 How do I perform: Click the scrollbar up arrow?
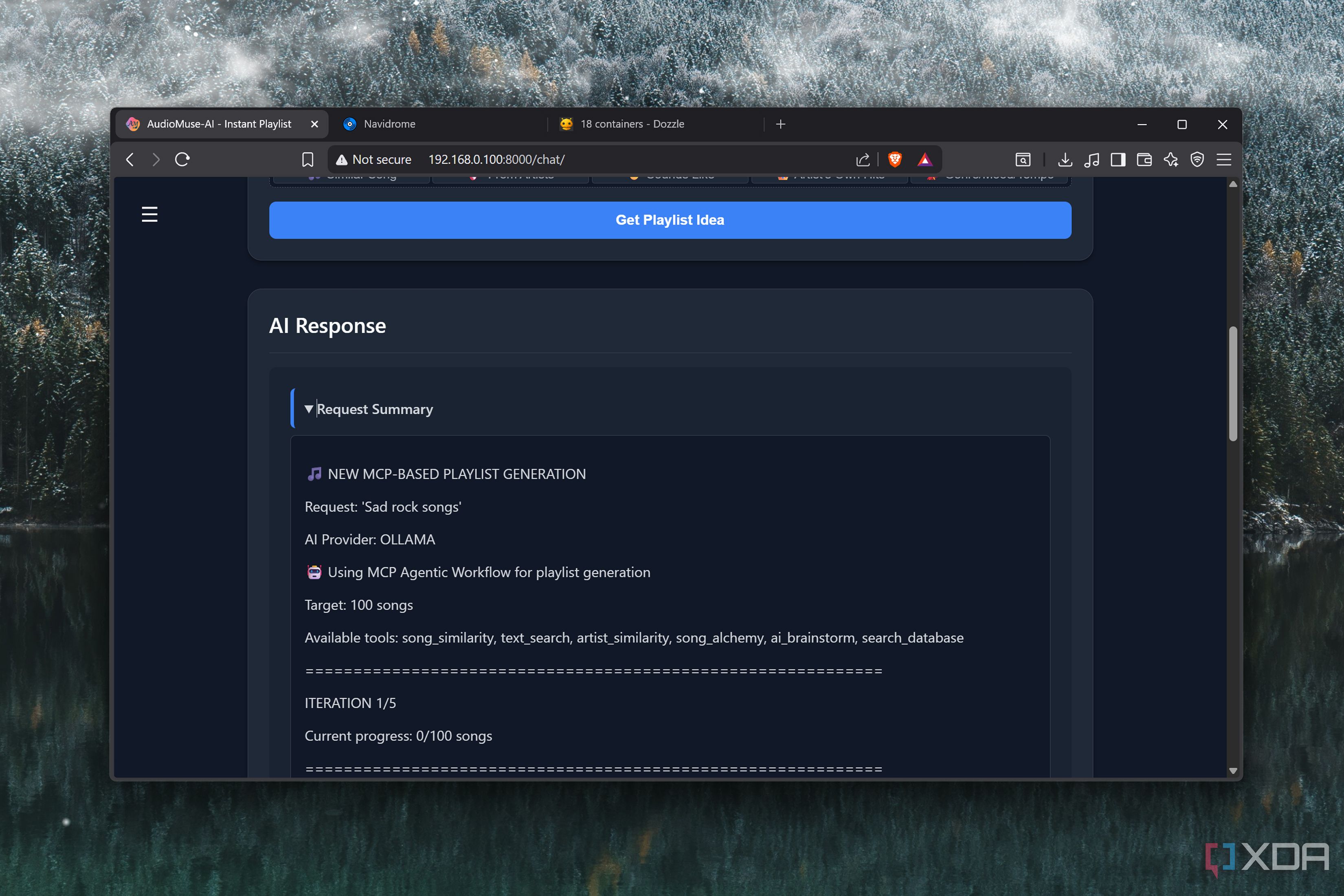(1232, 184)
